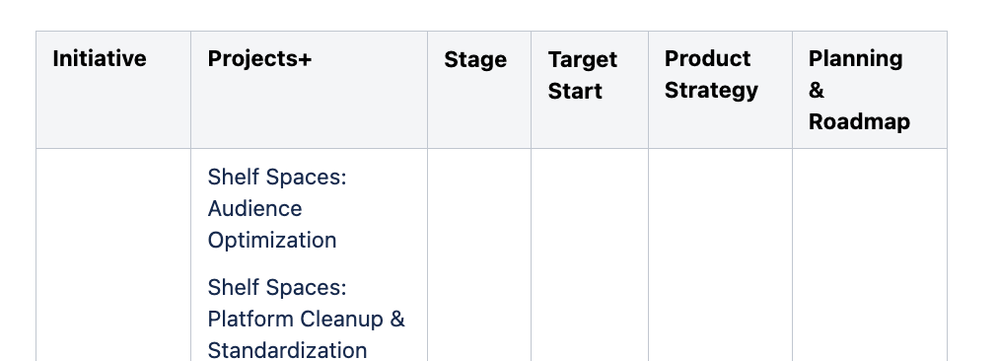Click the divider between Stage and Target Start headers

click(531, 90)
